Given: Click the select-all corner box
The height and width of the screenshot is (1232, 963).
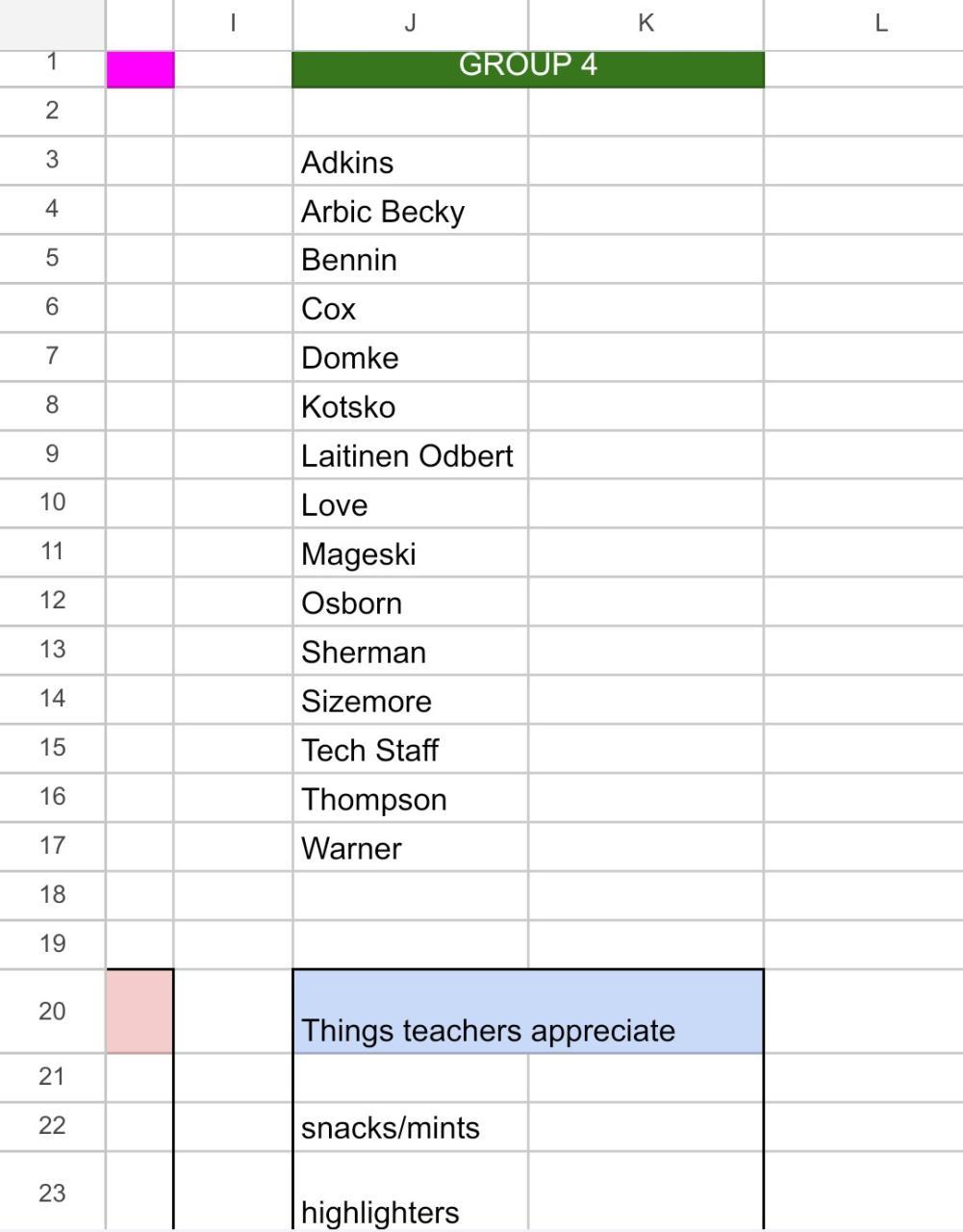Looking at the screenshot, I should [52, 24].
